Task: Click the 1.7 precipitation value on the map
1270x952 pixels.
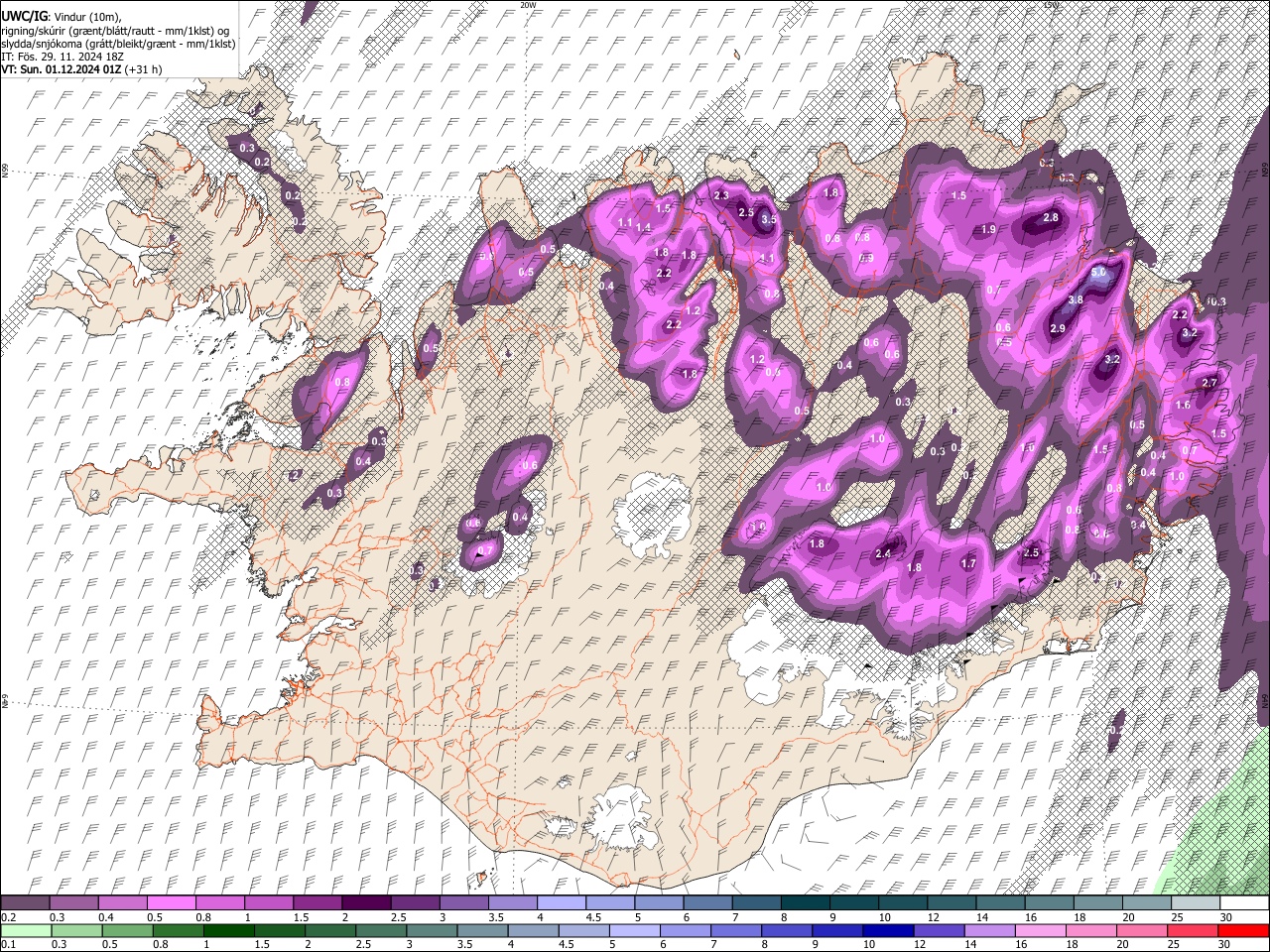Action: (x=968, y=563)
